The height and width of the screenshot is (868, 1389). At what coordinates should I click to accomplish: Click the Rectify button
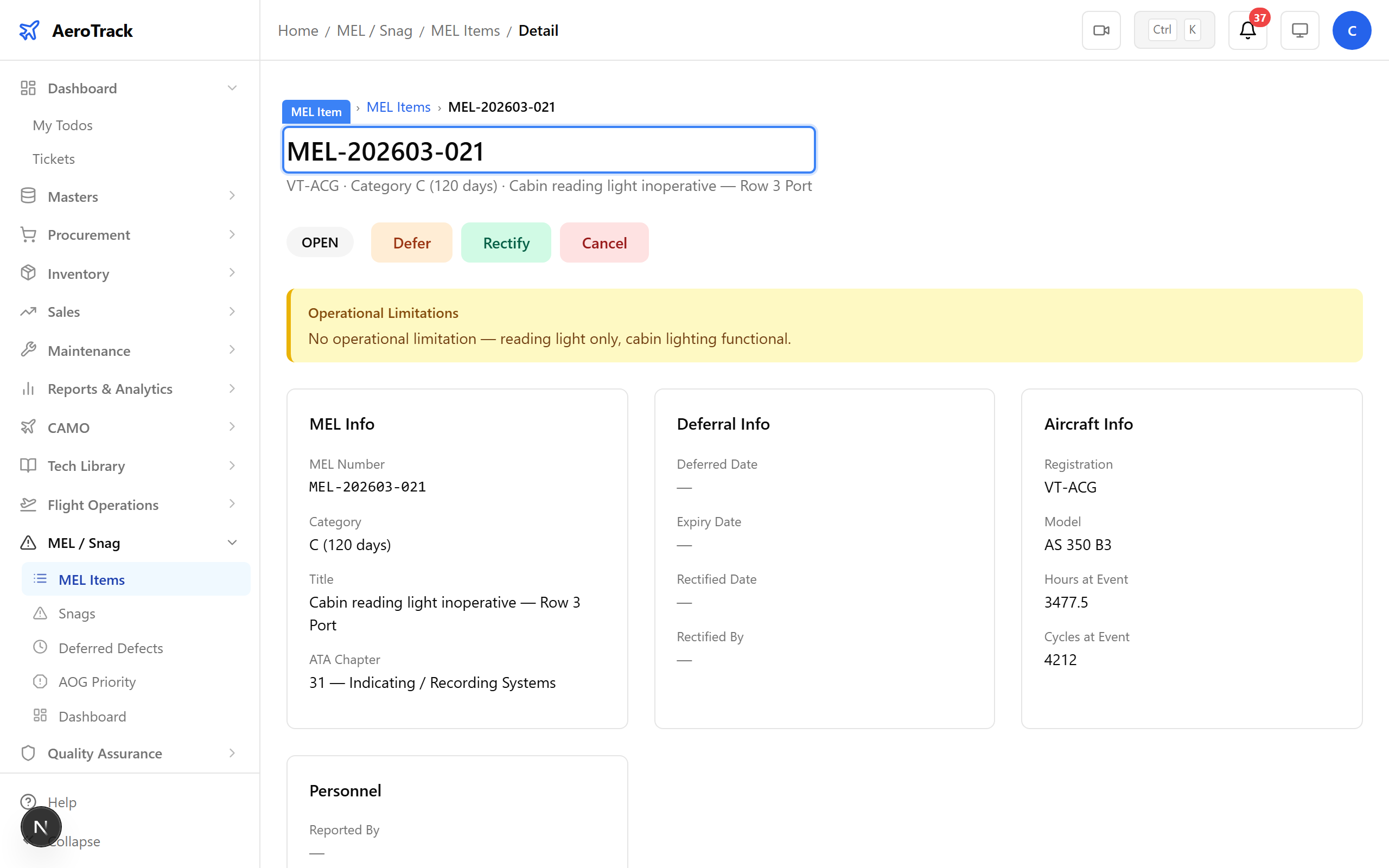point(506,242)
